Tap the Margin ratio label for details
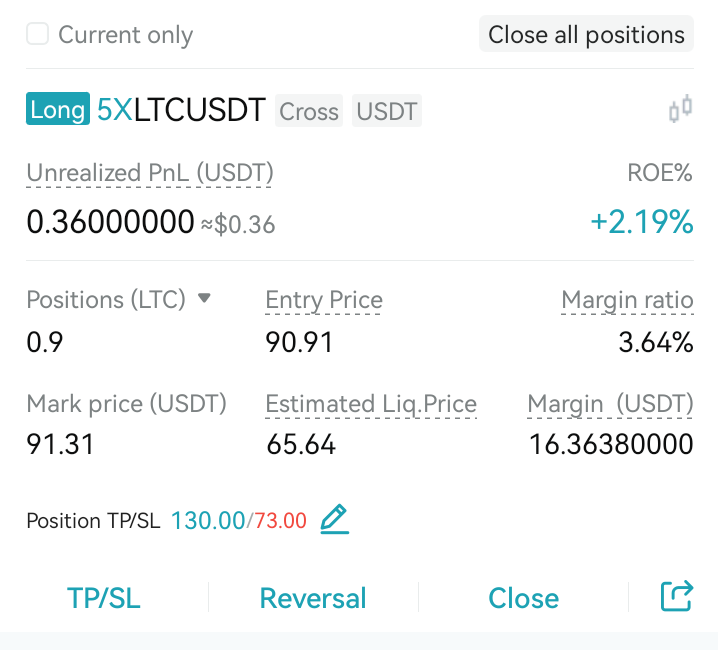 click(627, 301)
